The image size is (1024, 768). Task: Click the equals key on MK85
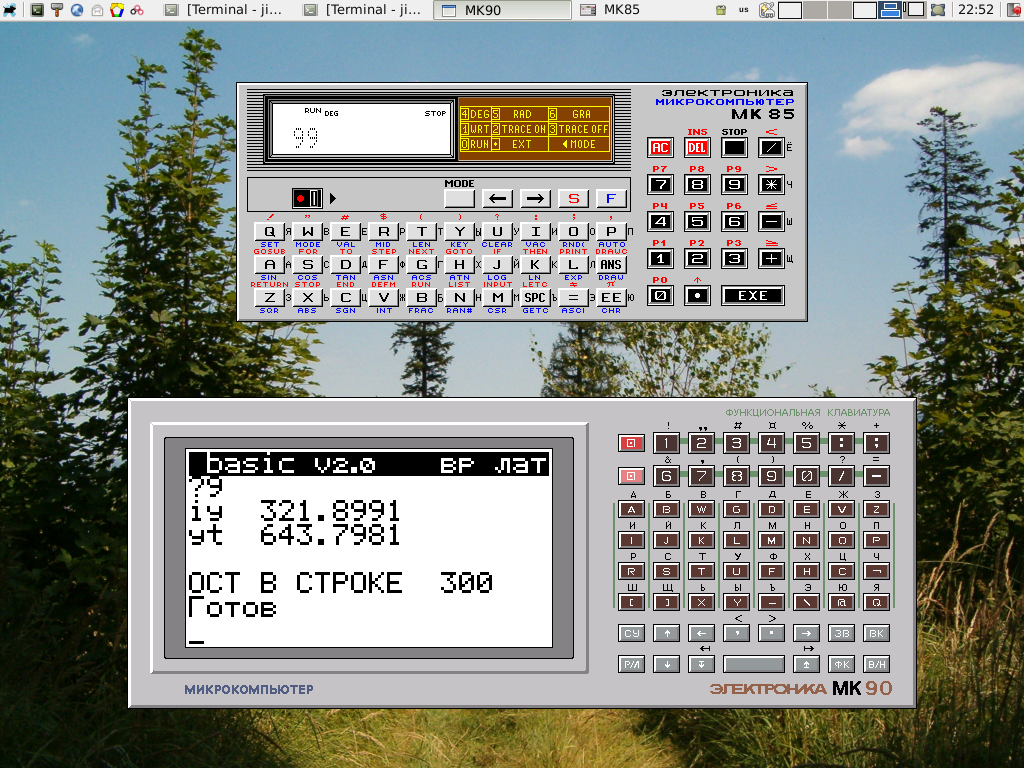(573, 298)
